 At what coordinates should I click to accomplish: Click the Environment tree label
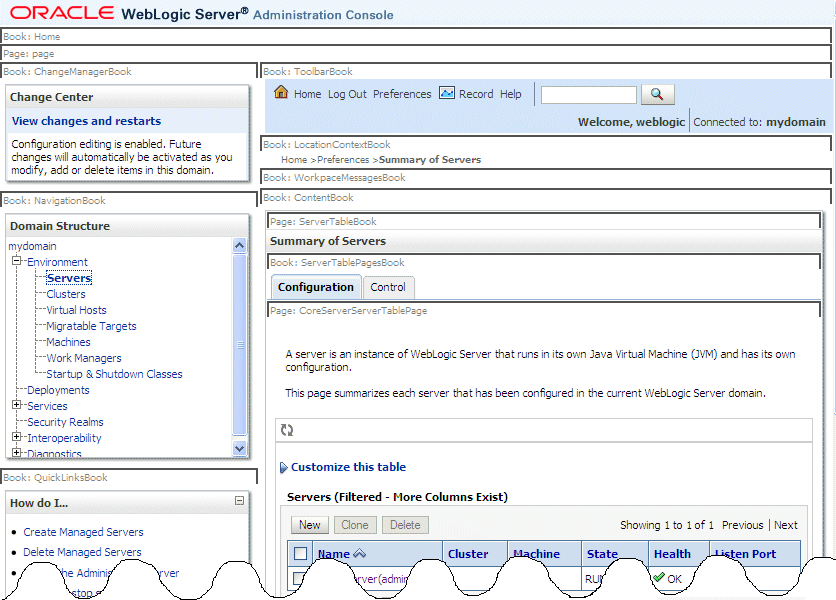pos(57,262)
